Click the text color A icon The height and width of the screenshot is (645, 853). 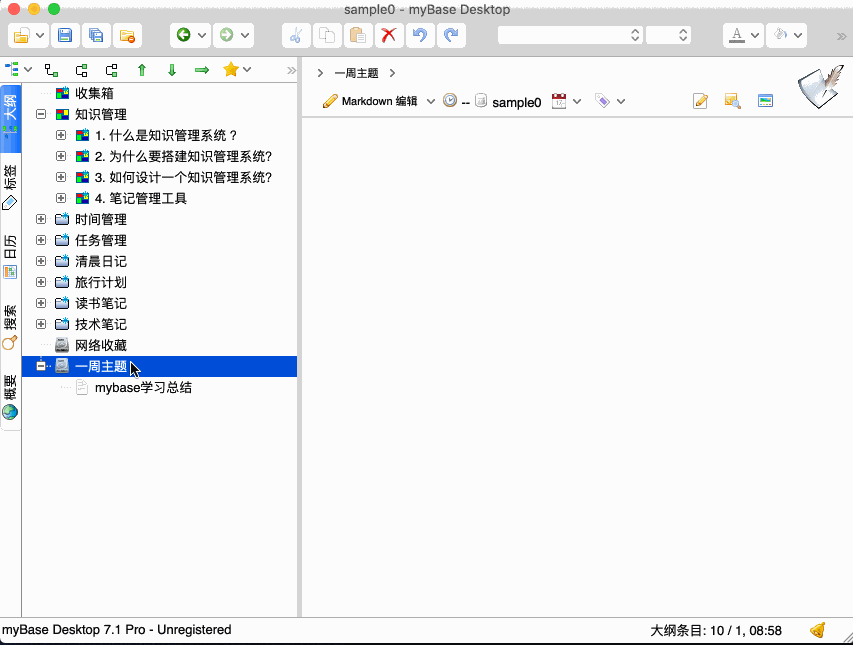737,35
